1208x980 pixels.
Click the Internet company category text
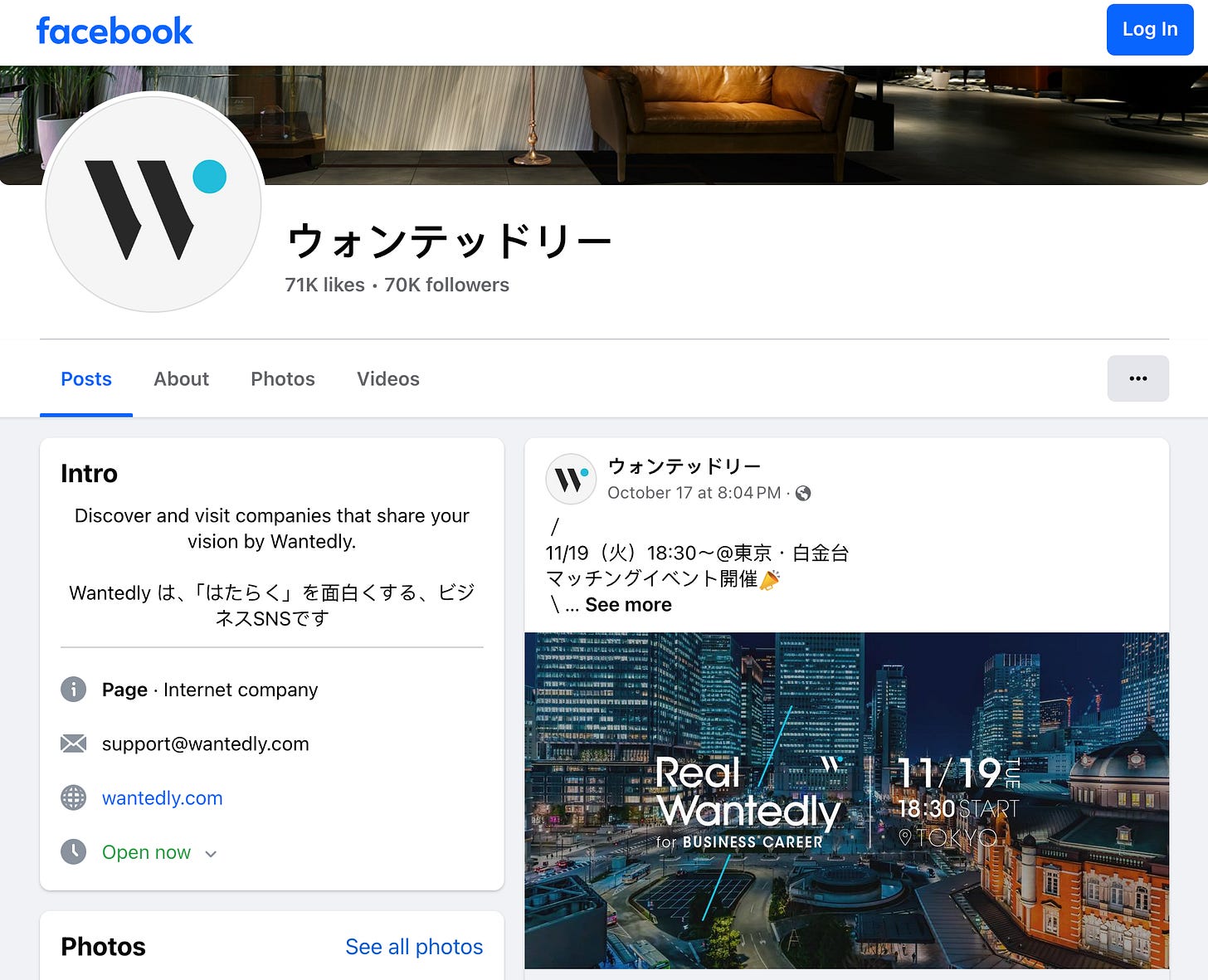coord(241,690)
